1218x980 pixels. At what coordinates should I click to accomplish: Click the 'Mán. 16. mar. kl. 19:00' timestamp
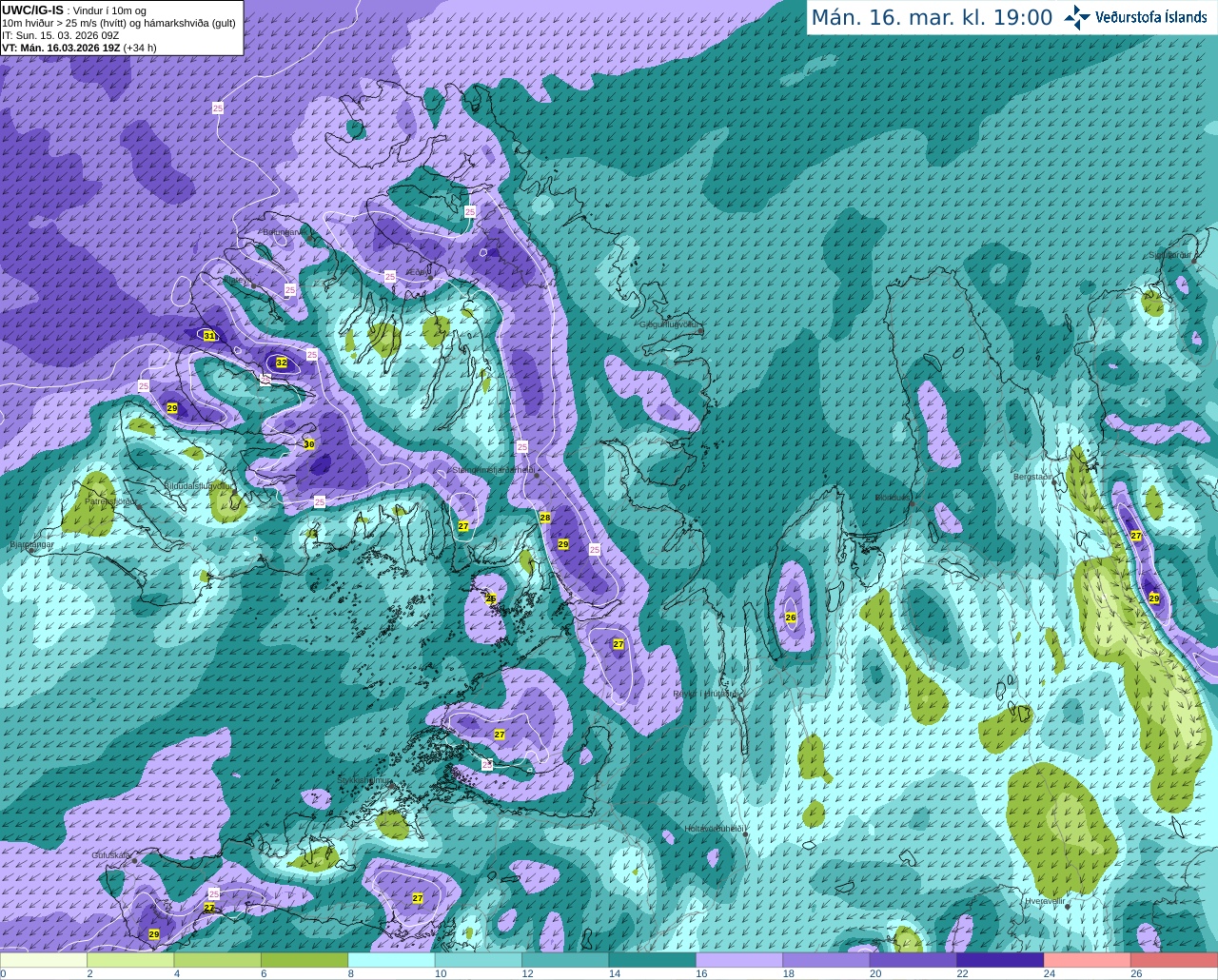[932, 18]
